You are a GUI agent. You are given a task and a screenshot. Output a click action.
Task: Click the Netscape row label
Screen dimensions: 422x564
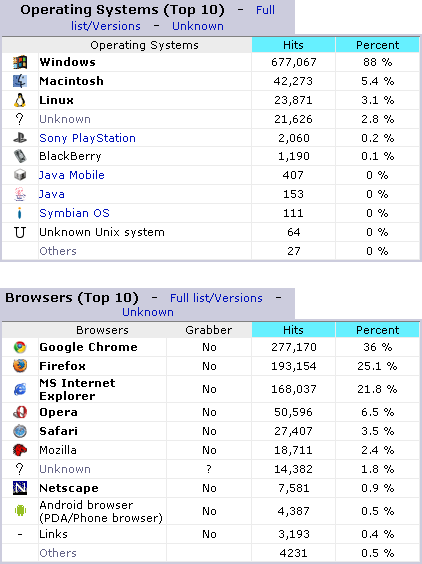69,488
